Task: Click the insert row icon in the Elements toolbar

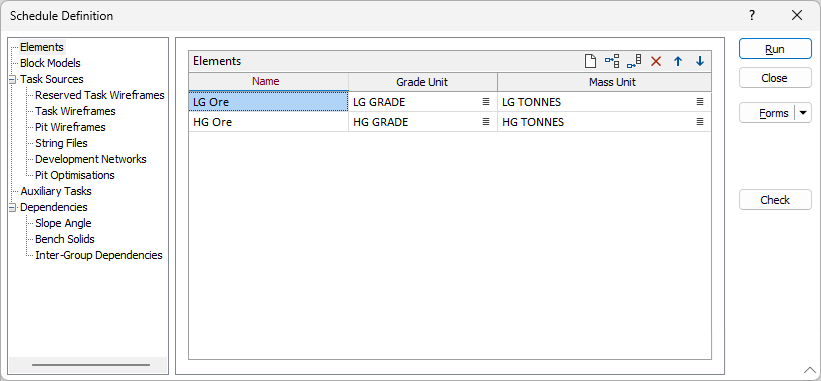Action: tap(612, 61)
